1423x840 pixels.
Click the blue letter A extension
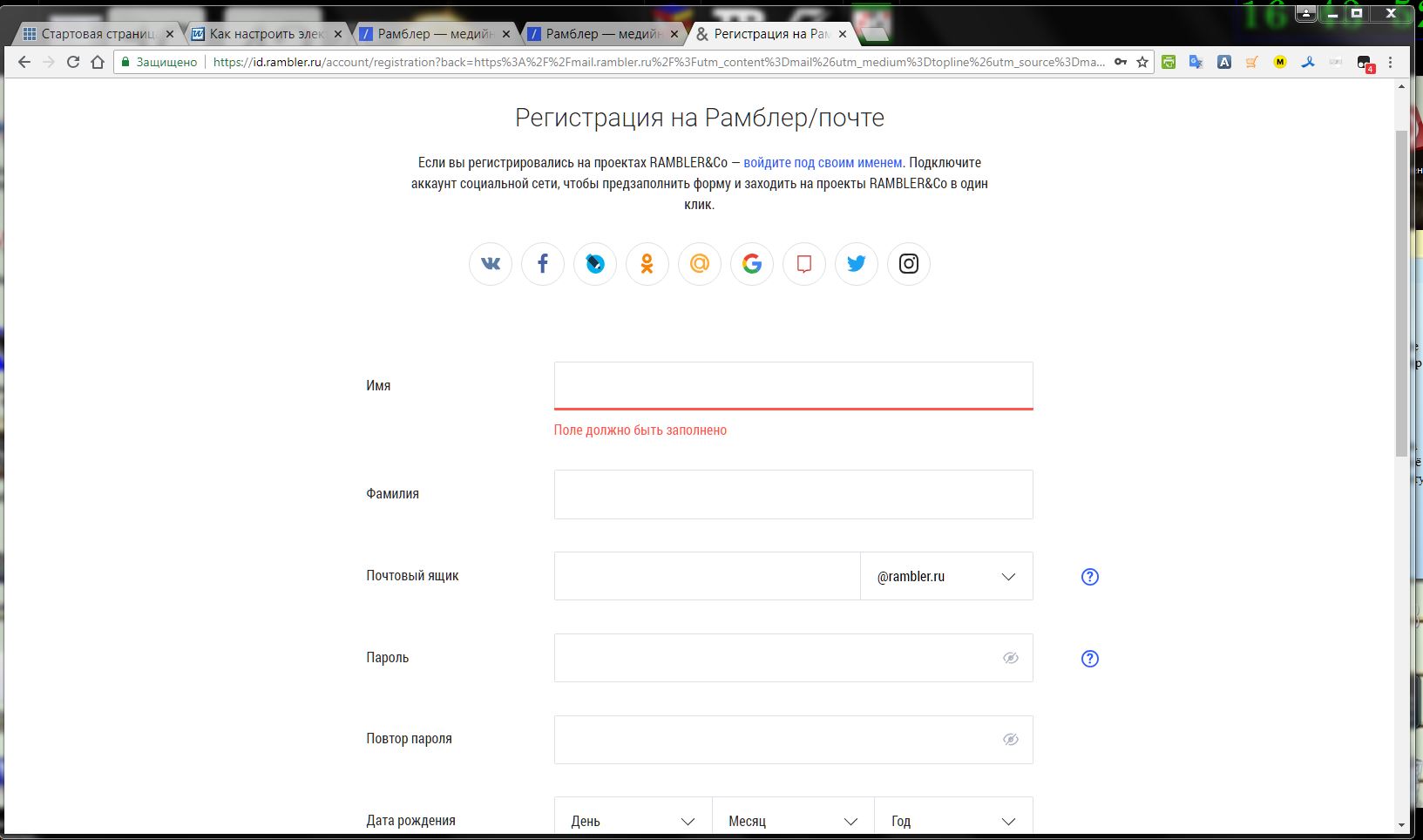coord(1224,62)
